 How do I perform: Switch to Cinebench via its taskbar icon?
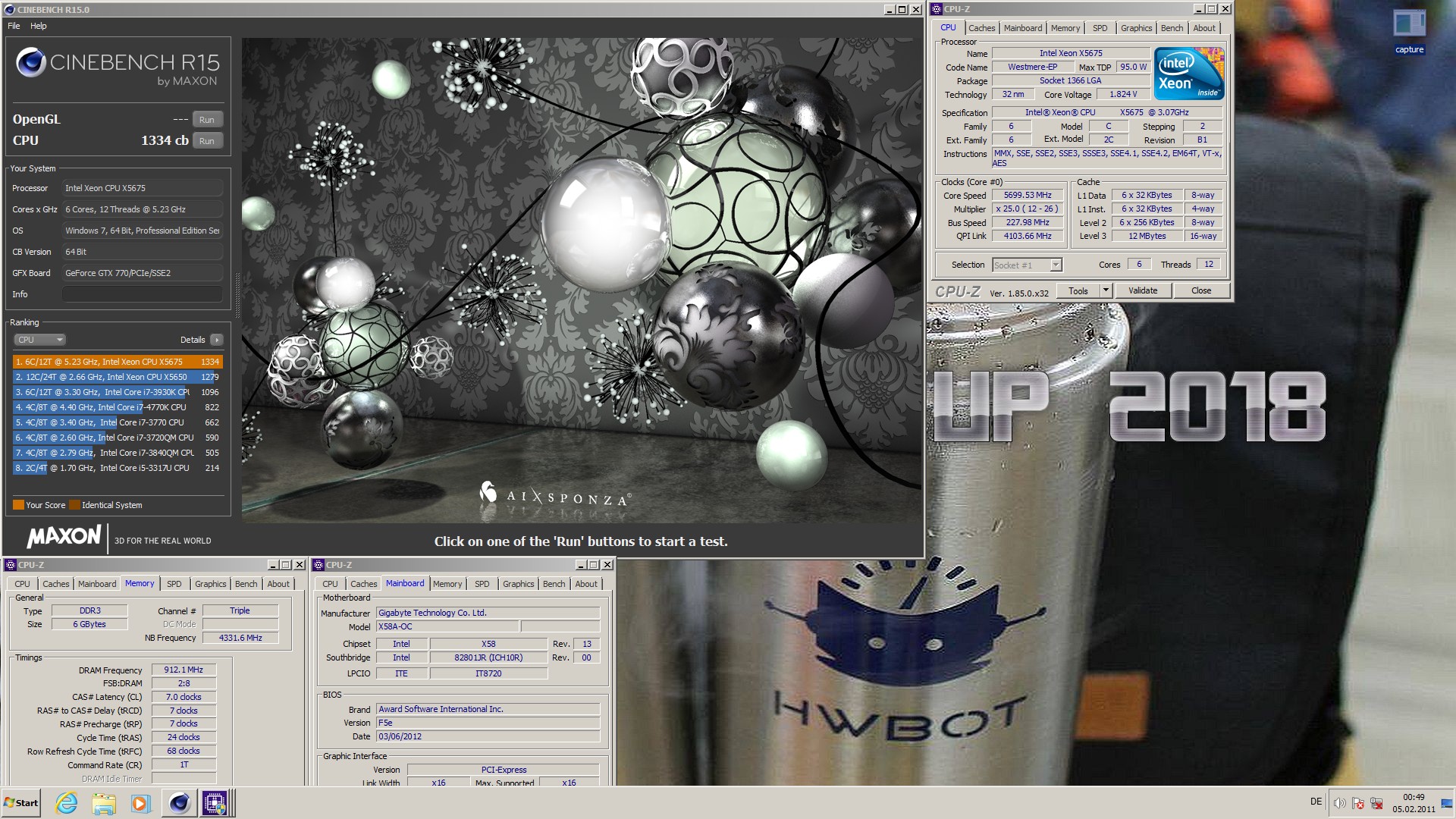tap(179, 803)
